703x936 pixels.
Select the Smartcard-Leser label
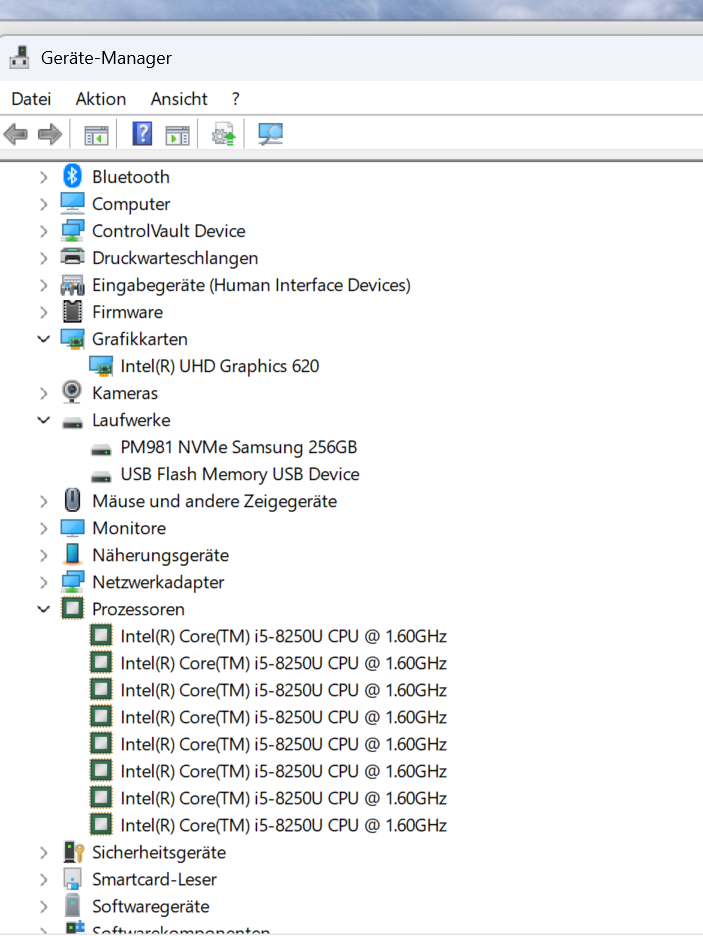point(155,879)
